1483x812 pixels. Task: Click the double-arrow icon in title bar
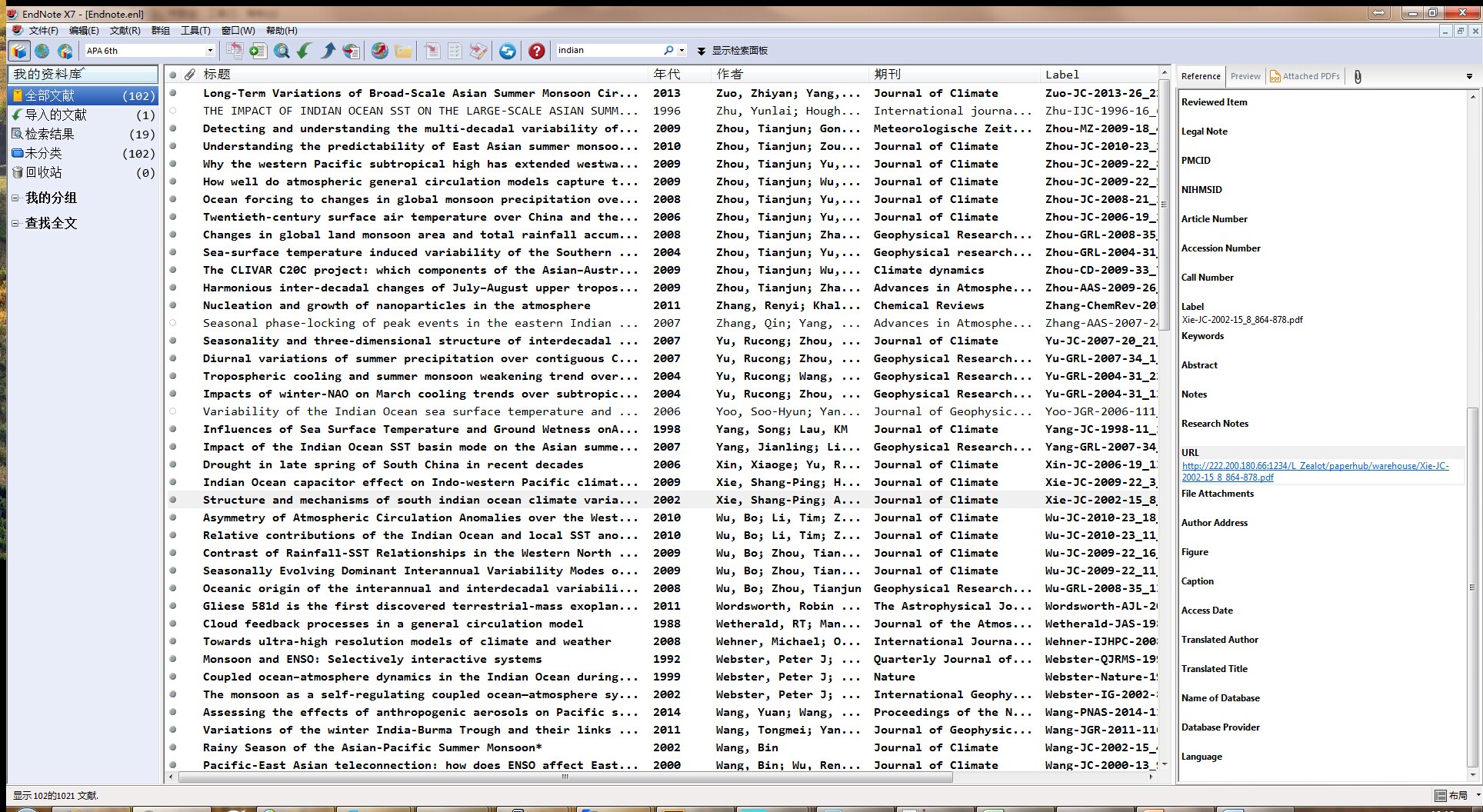(1379, 12)
